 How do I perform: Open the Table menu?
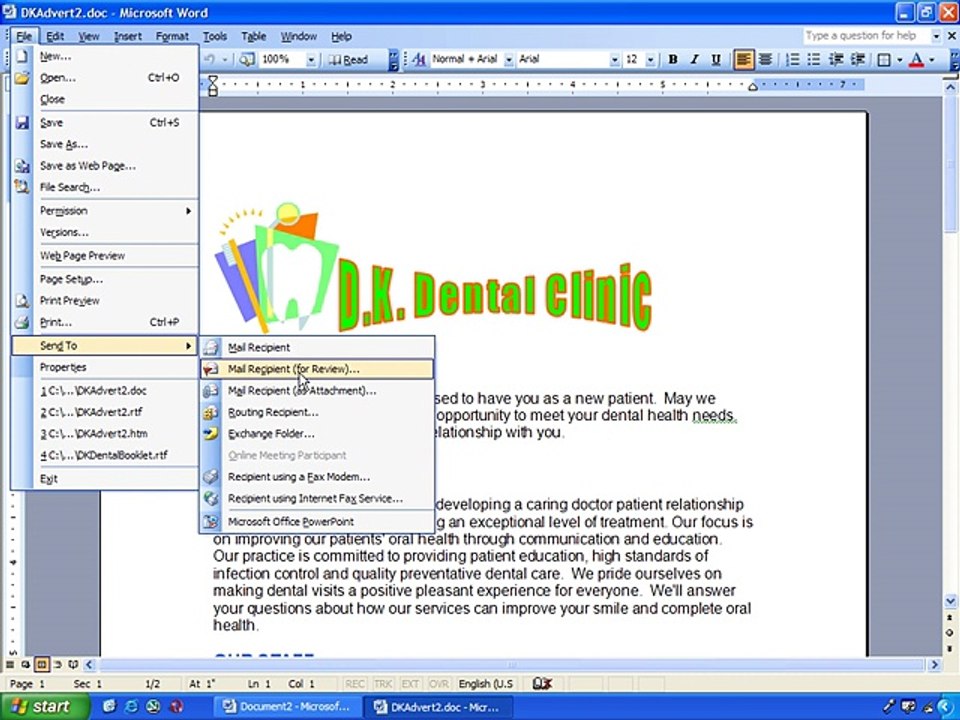point(253,36)
